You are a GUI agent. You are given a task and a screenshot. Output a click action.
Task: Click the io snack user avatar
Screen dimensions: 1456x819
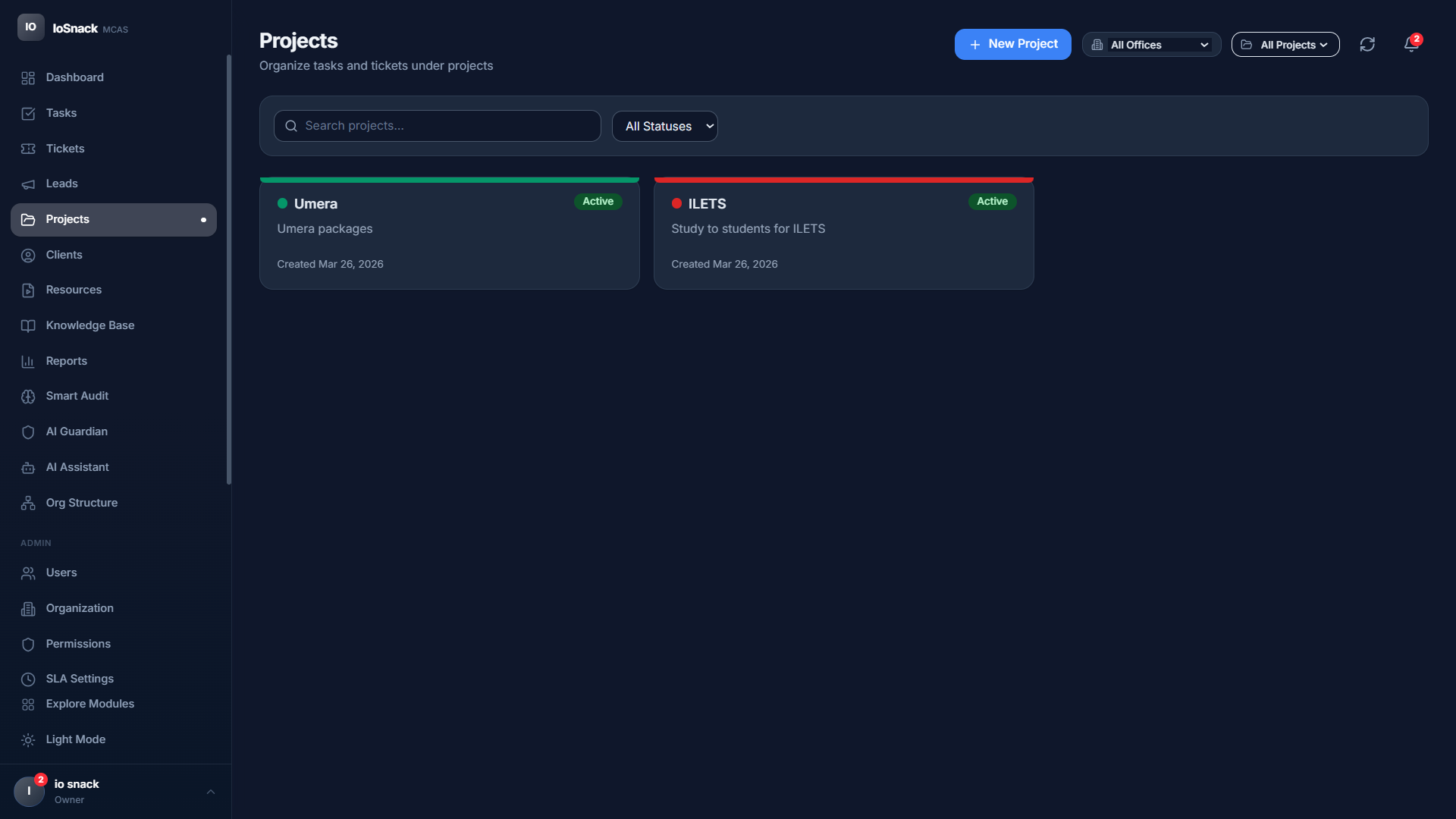click(29, 791)
